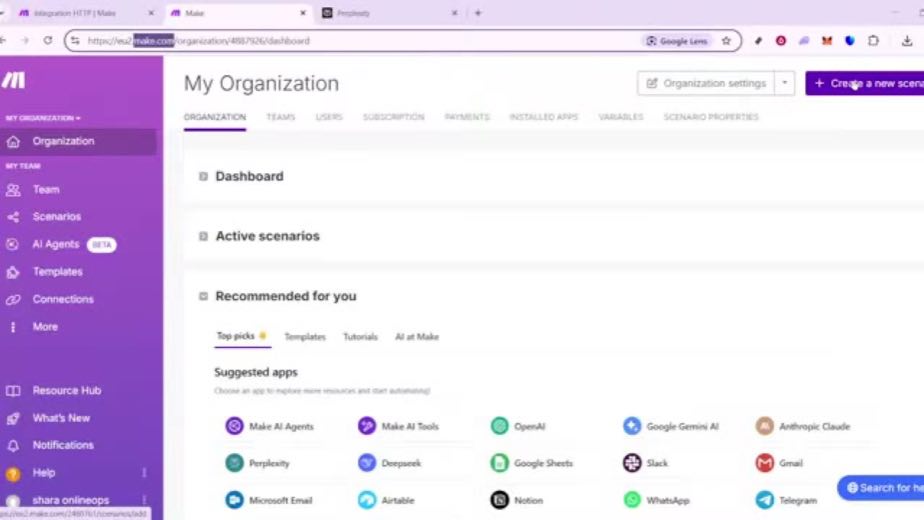This screenshot has width=924, height=520.
Task: Expand the More sidebar menu
Action: point(45,327)
